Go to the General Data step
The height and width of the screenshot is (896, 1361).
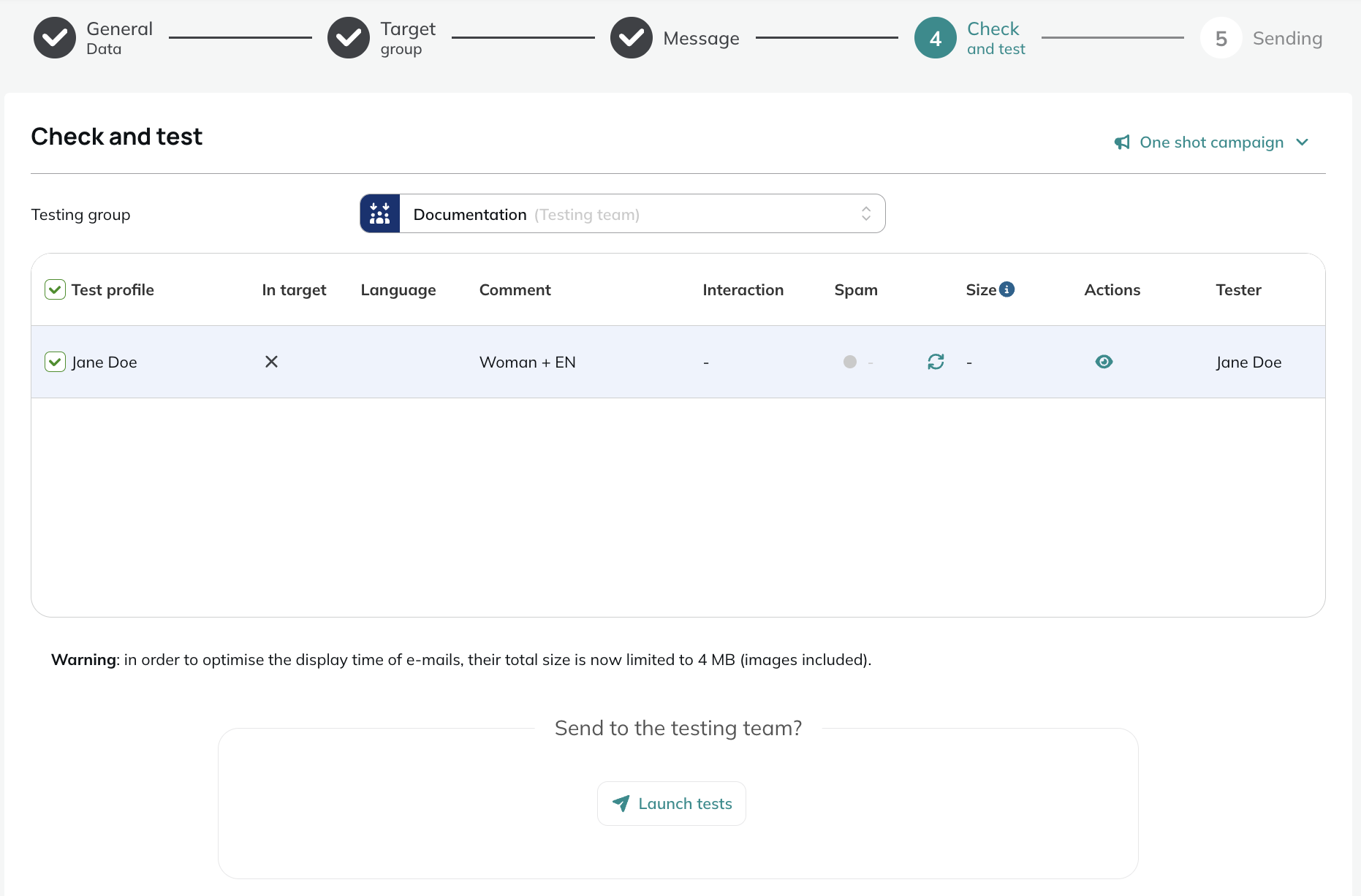point(94,38)
